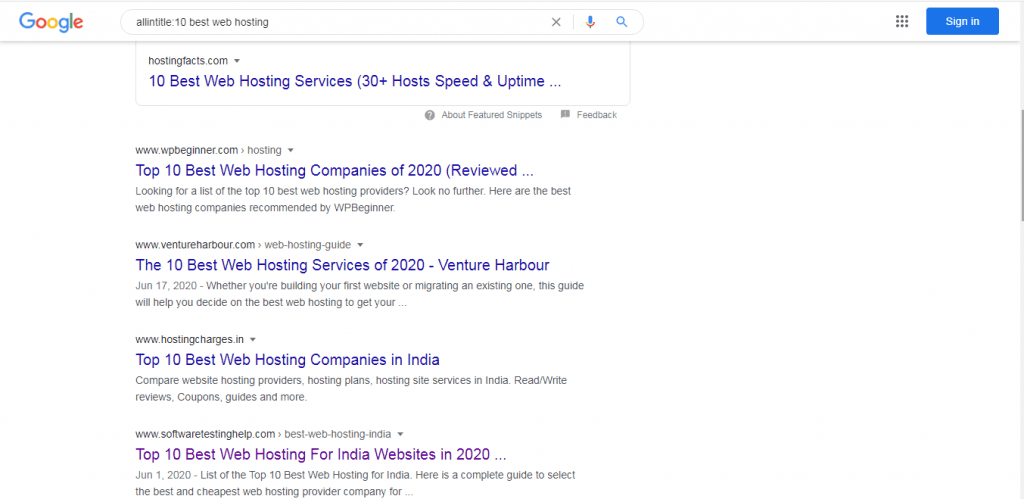Click the Sign in button
The width and height of the screenshot is (1024, 499).
962,22
